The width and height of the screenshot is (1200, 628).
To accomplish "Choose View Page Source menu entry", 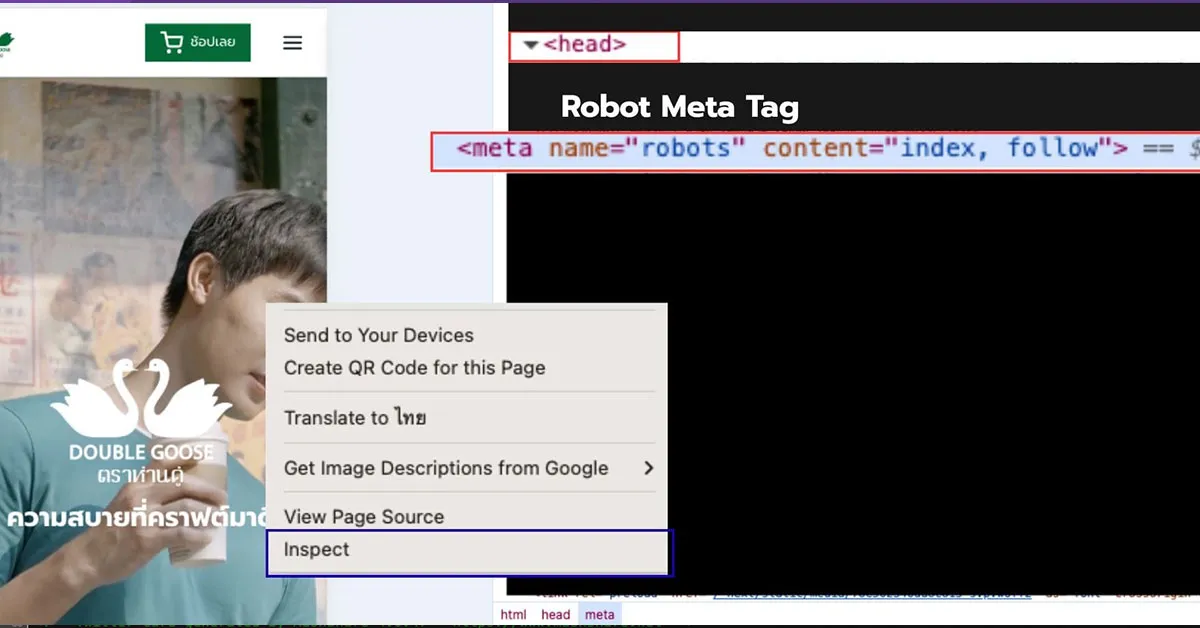I will point(364,517).
